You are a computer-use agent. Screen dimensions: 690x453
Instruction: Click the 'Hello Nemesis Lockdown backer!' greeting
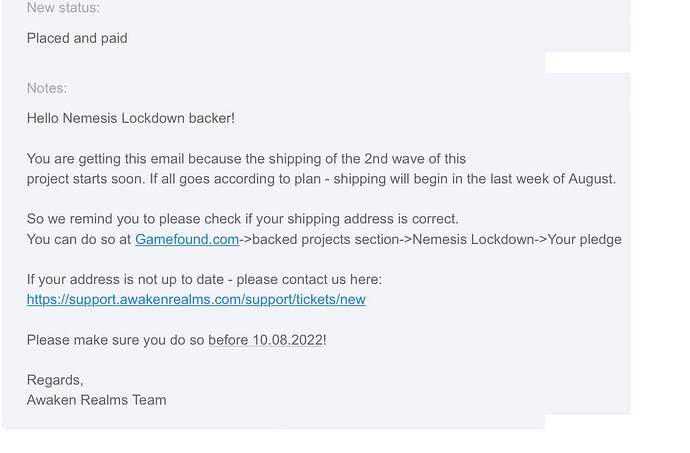131,118
